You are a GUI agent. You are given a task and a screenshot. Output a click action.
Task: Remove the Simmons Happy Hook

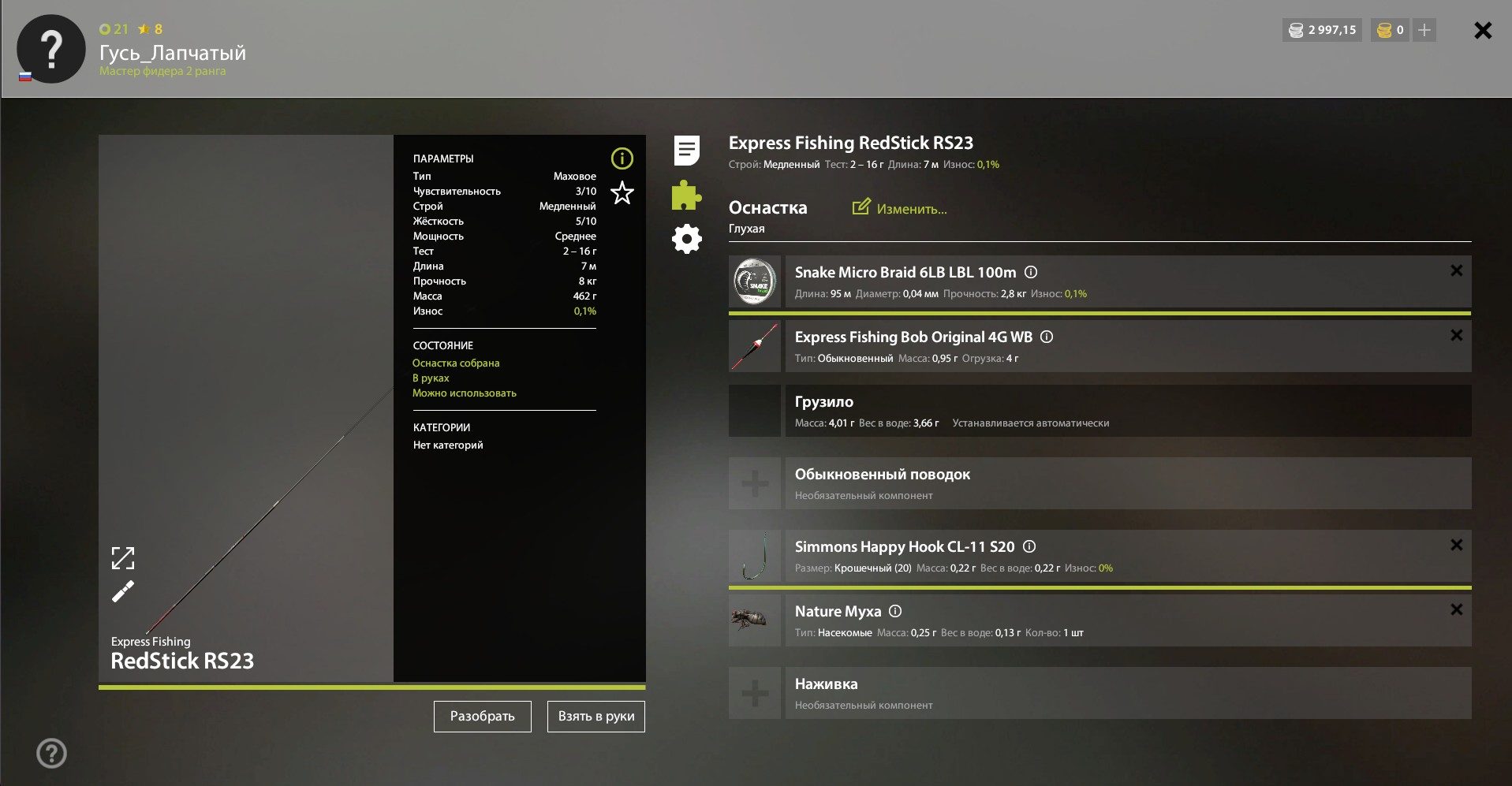point(1457,545)
